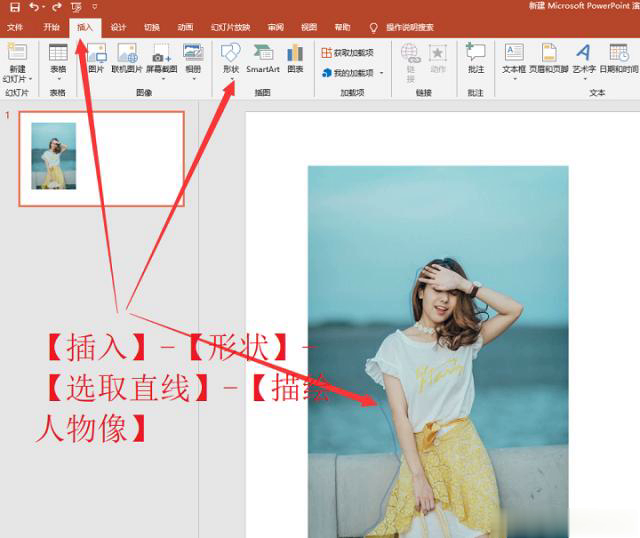
Task: Open Online Pictures (联机图片)
Action: 127,58
